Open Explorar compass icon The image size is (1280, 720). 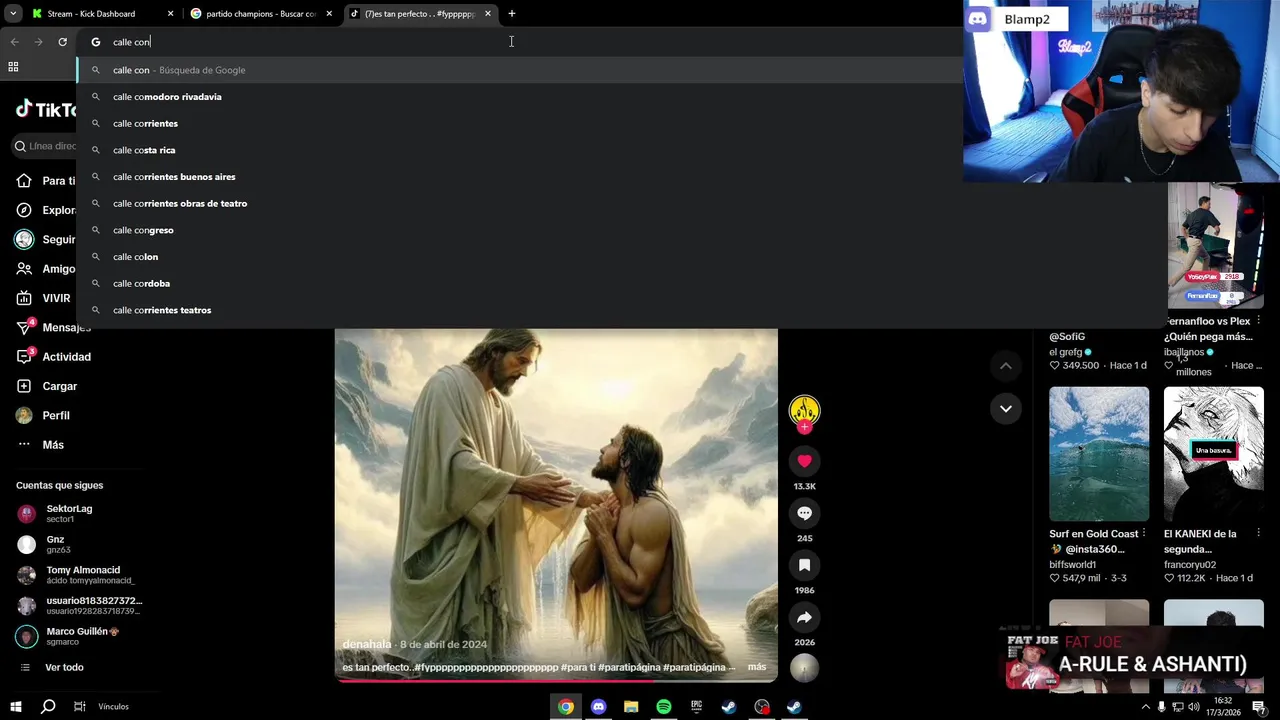tap(24, 210)
